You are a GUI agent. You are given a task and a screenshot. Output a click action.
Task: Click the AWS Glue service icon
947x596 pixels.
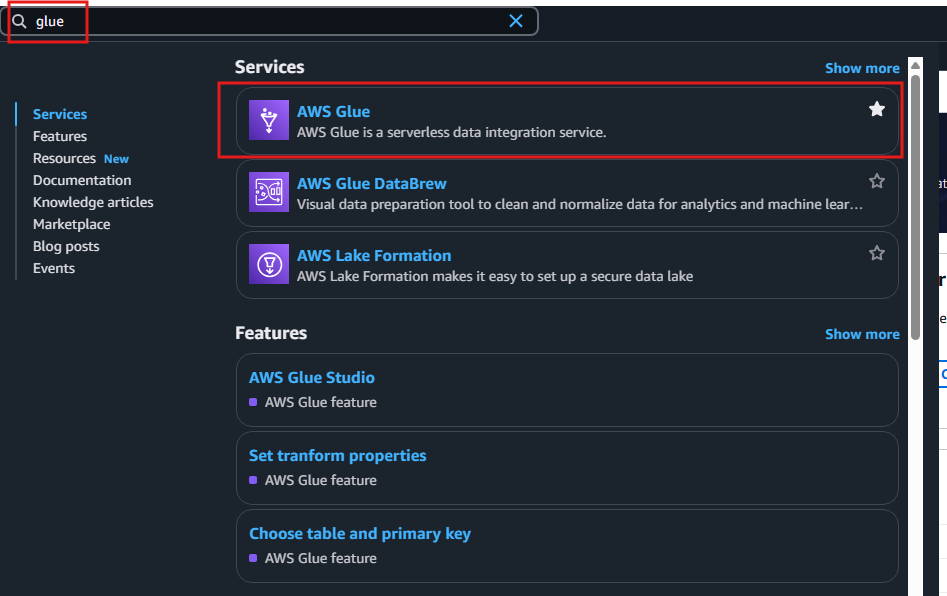(269, 120)
